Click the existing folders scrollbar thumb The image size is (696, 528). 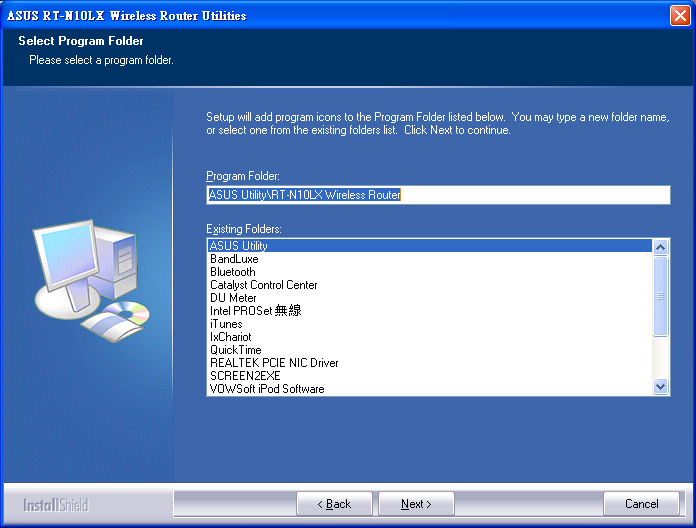pyautogui.click(x=660, y=296)
